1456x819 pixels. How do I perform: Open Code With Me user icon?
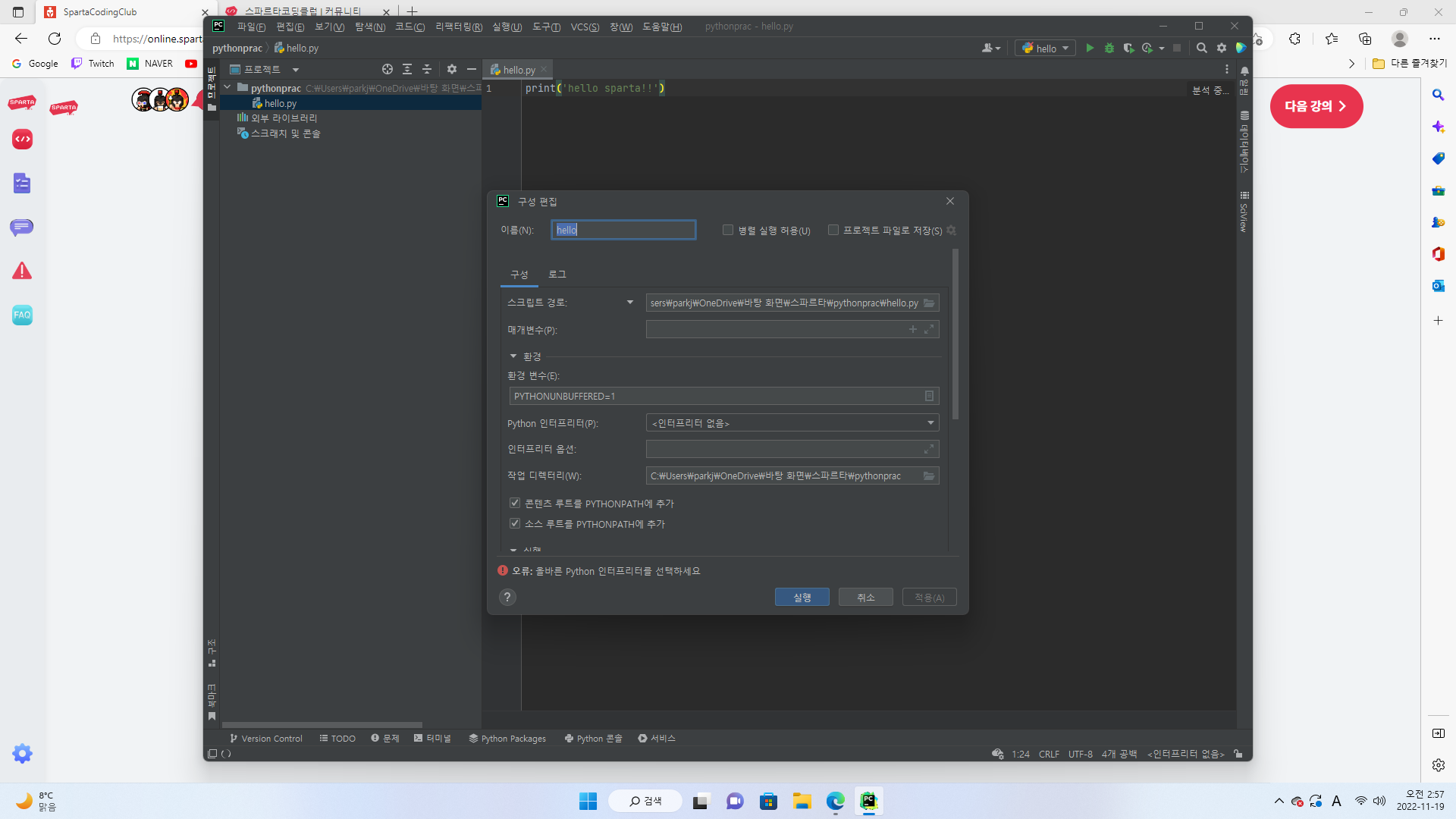point(990,48)
